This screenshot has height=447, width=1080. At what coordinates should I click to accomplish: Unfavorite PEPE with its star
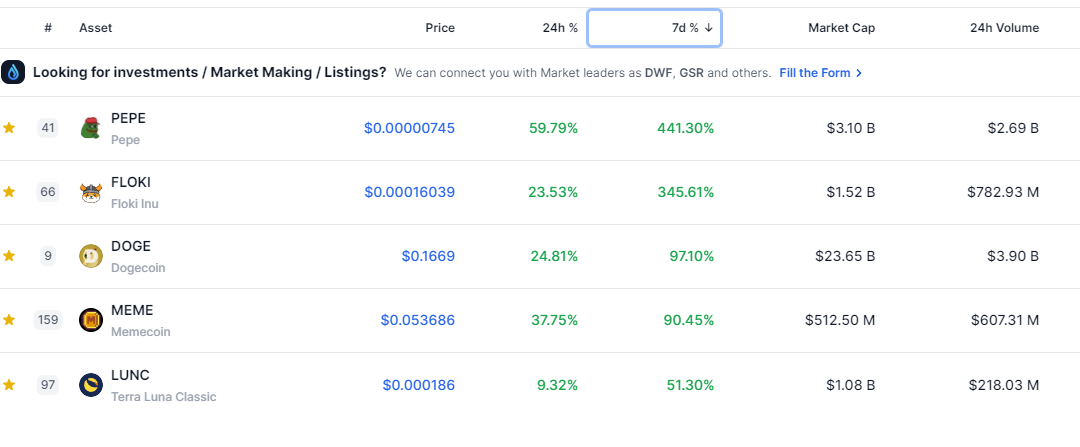coord(9,127)
